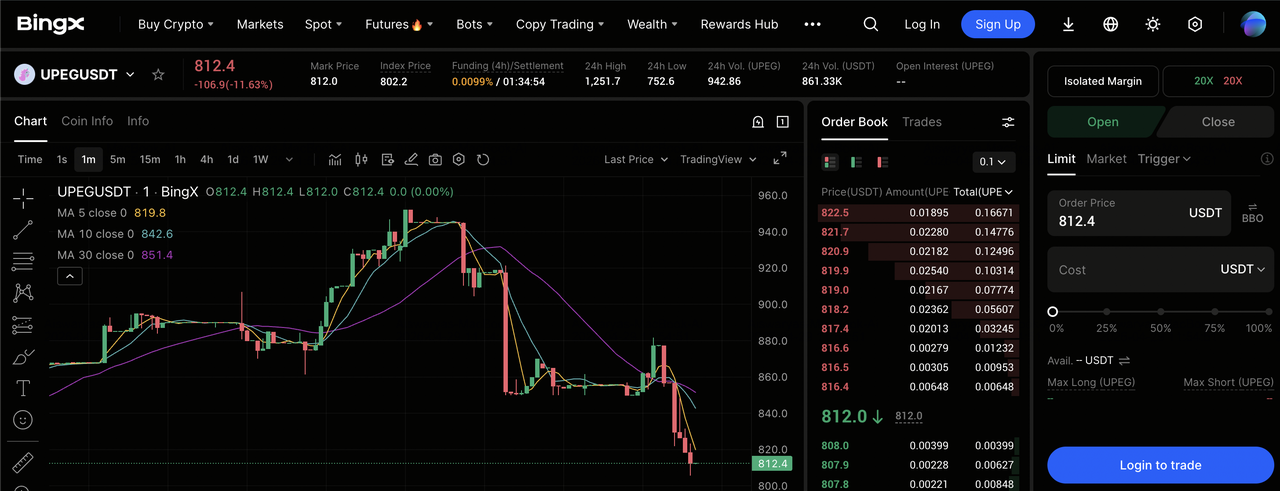The image size is (1280, 491).
Task: Switch the theme with the sun icon
Action: pos(1153,24)
